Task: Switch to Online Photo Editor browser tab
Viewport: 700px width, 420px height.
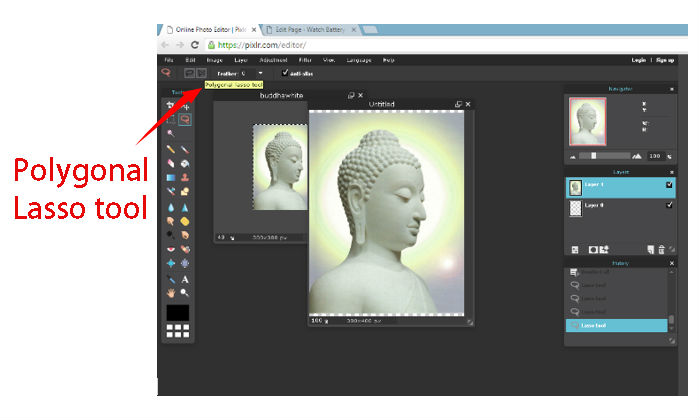Action: tap(210, 29)
